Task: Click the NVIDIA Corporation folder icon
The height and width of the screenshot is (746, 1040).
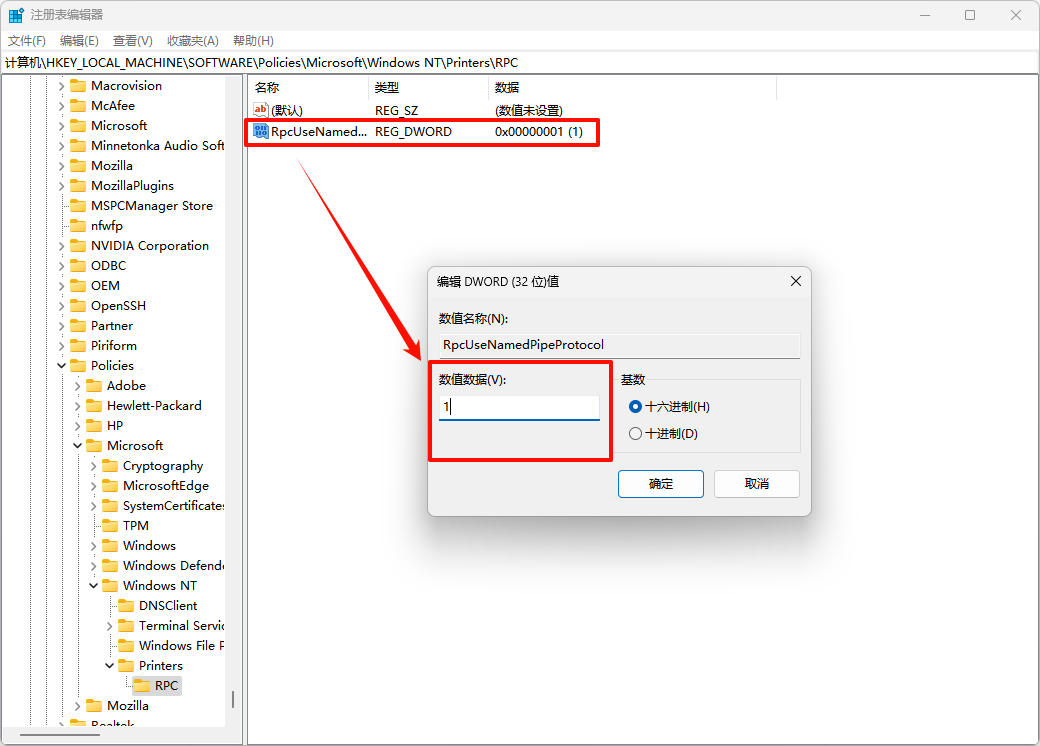Action: (78, 246)
